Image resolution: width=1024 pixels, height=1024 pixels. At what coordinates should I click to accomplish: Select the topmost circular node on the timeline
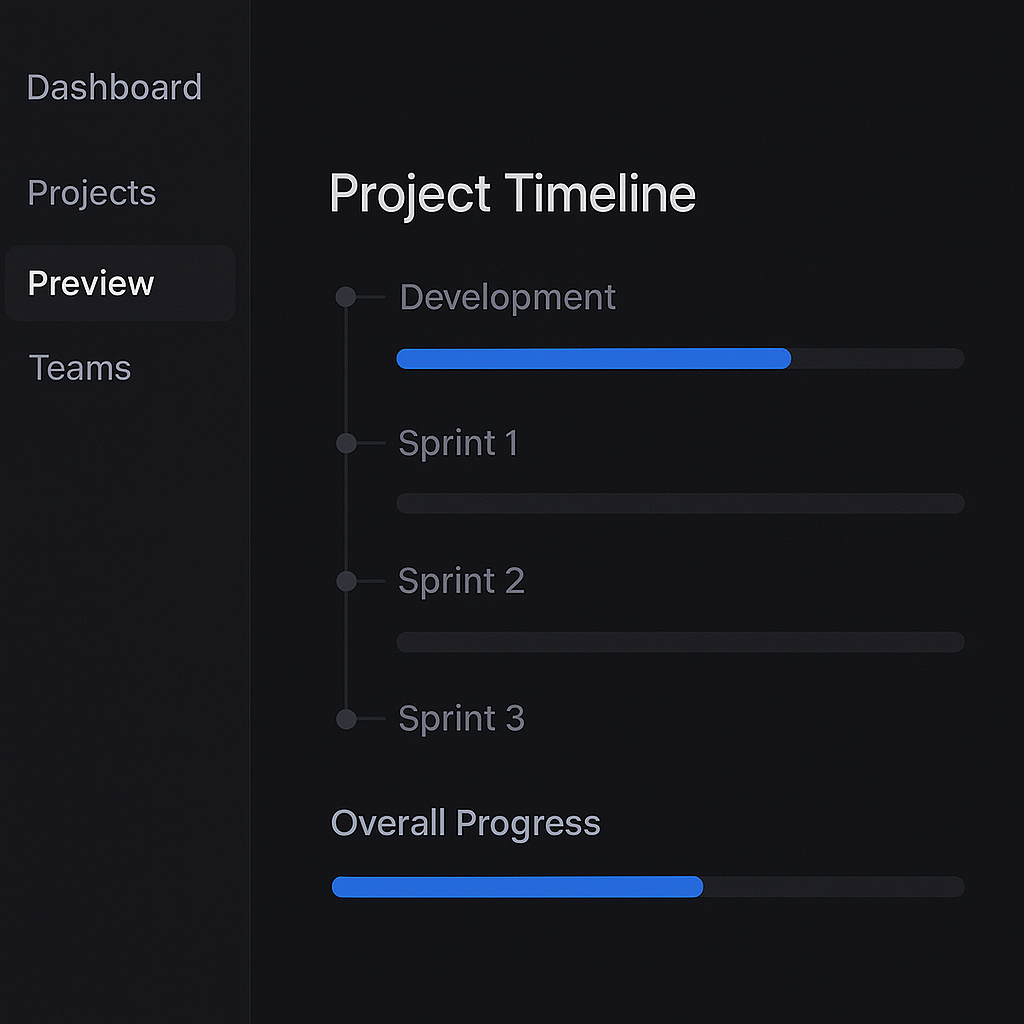click(347, 296)
